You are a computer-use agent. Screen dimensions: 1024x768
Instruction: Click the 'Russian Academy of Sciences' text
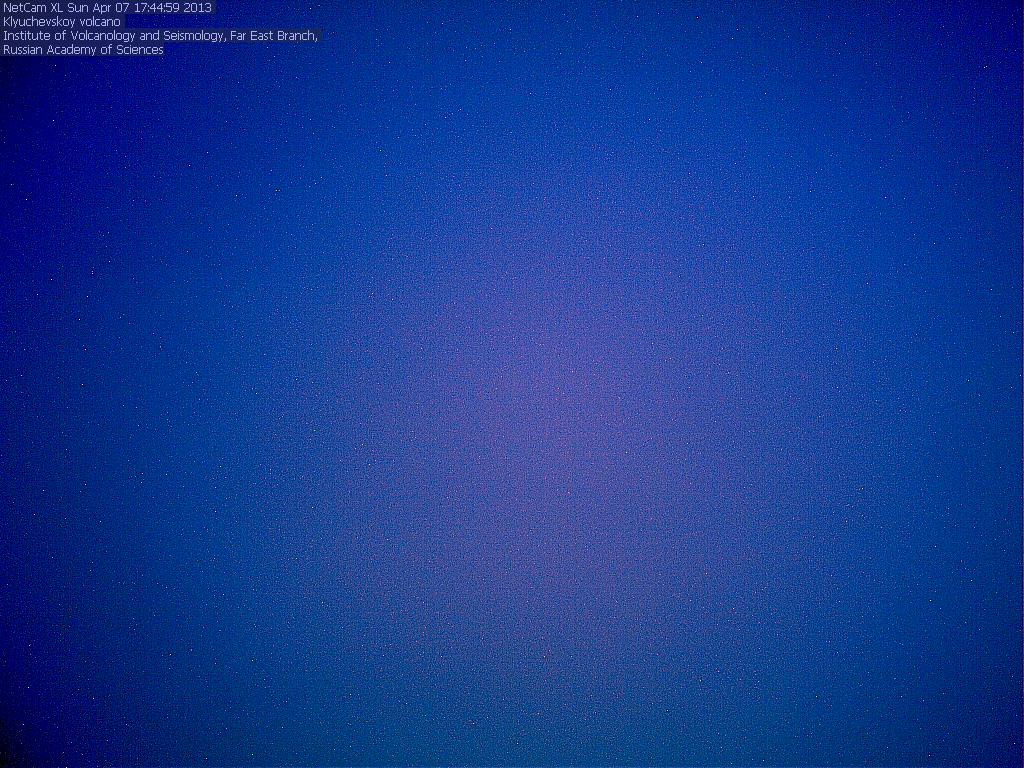(84, 50)
